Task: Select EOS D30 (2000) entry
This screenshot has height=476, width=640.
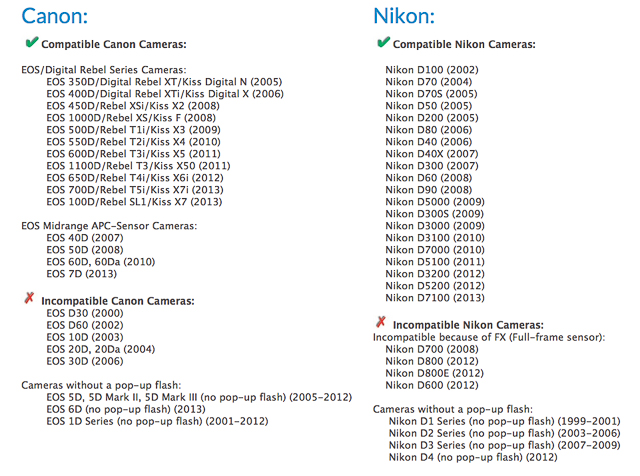Action: tap(85, 313)
